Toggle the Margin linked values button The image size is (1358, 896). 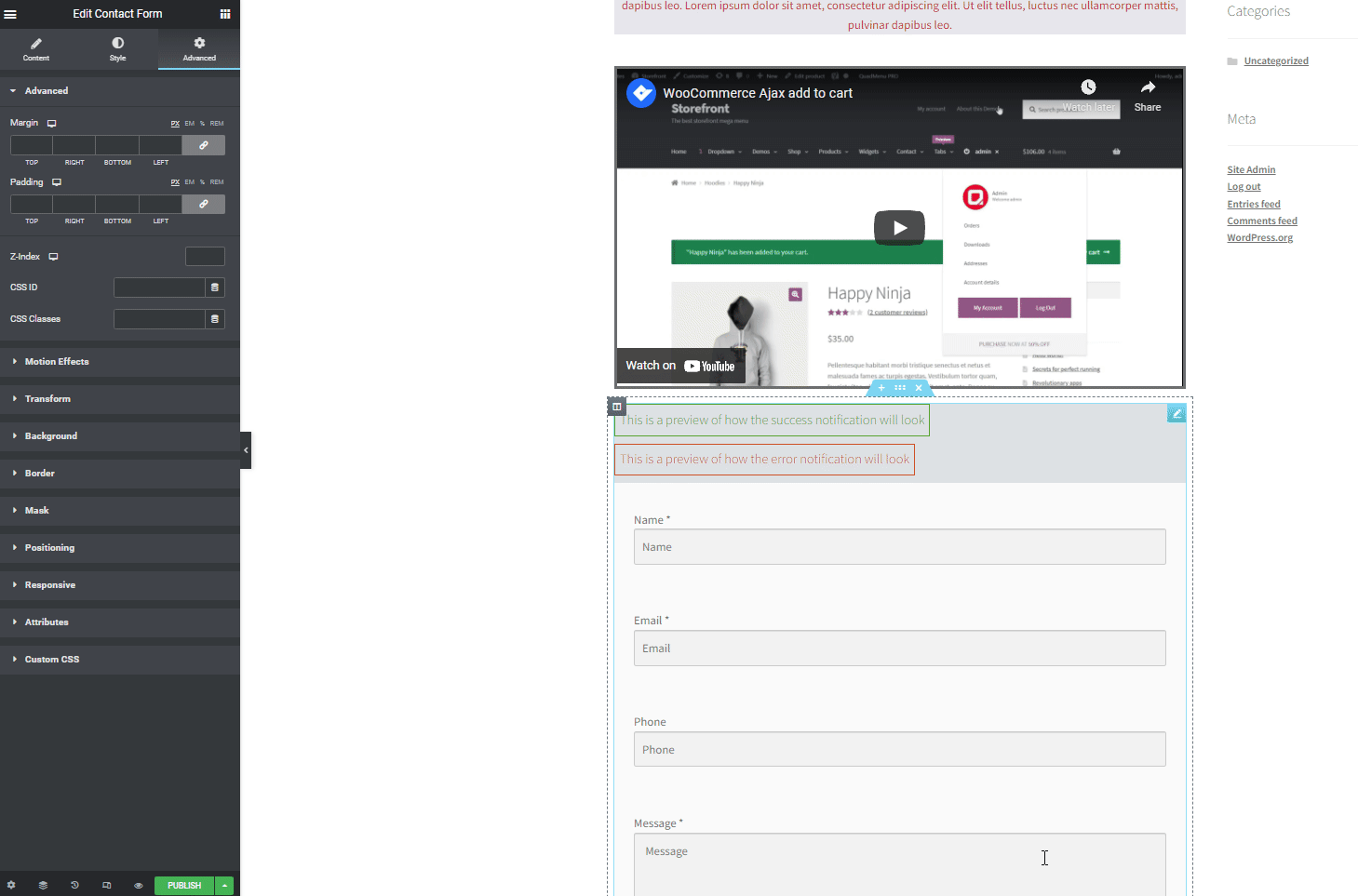click(x=204, y=145)
